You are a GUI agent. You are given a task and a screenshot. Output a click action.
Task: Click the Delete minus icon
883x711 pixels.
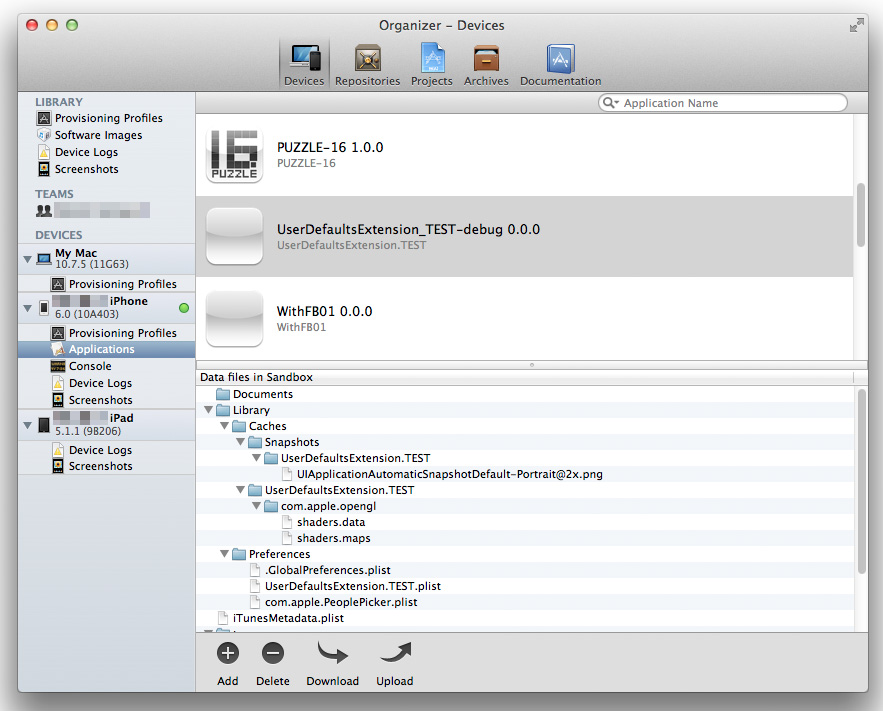tap(273, 653)
